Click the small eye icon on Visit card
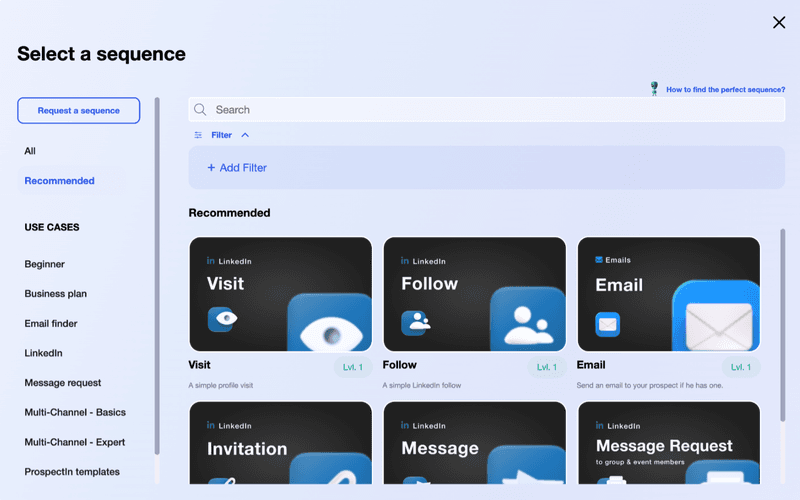 pyautogui.click(x=222, y=319)
